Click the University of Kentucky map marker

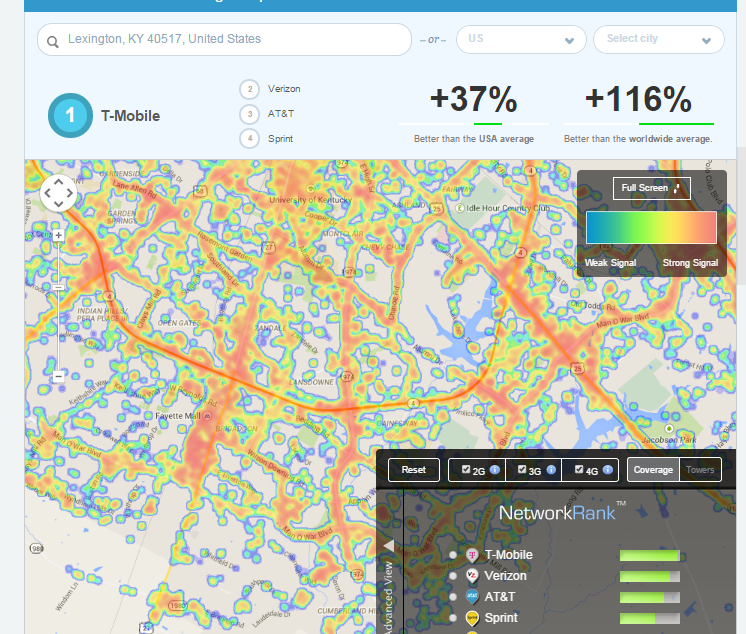pos(310,188)
